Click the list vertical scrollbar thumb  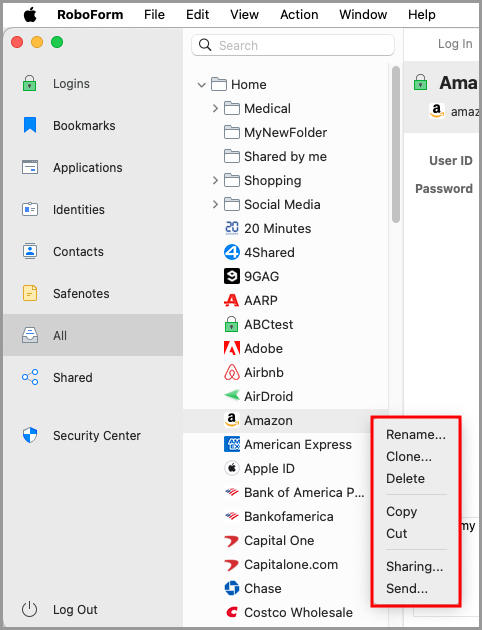coord(396,144)
